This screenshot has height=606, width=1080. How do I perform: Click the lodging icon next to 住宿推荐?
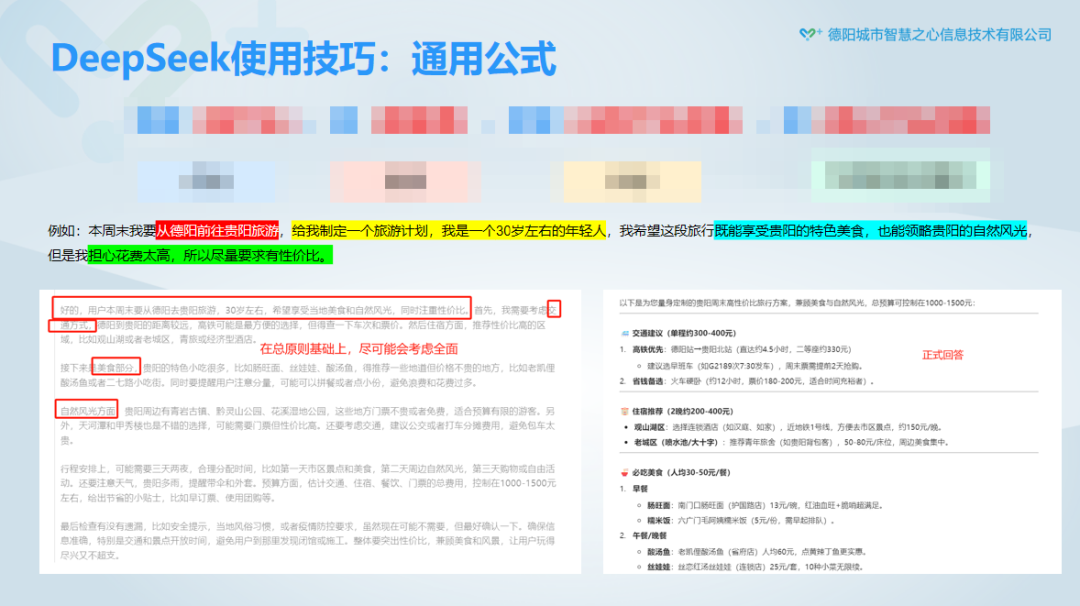coord(625,411)
